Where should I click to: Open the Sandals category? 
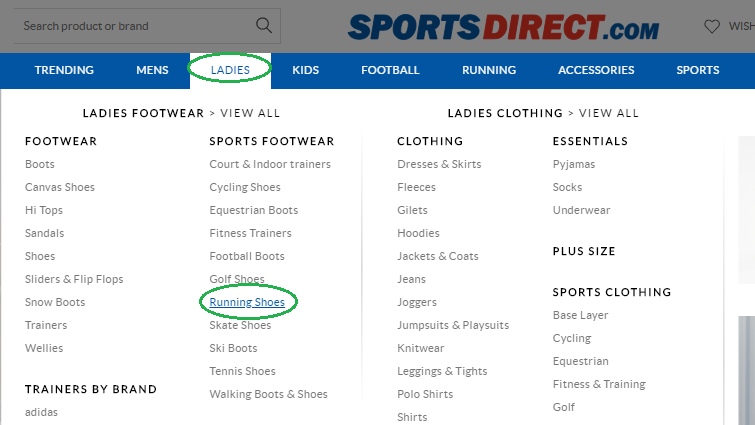pos(44,233)
